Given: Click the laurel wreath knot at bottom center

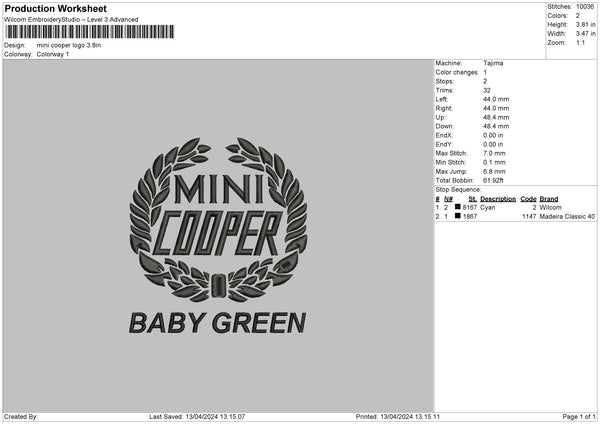Looking at the screenshot, I should tap(218, 285).
